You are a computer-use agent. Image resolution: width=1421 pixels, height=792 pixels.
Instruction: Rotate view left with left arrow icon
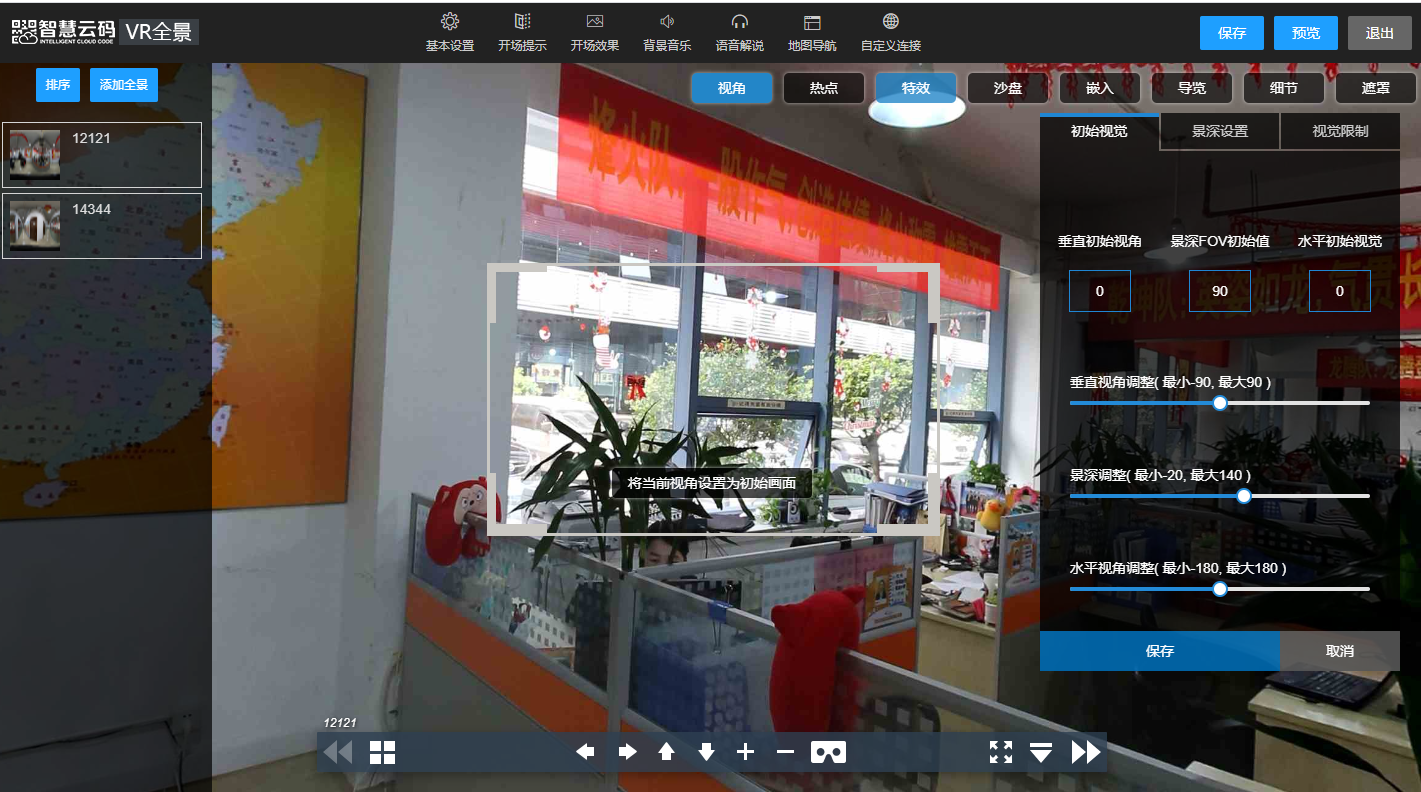click(x=585, y=752)
